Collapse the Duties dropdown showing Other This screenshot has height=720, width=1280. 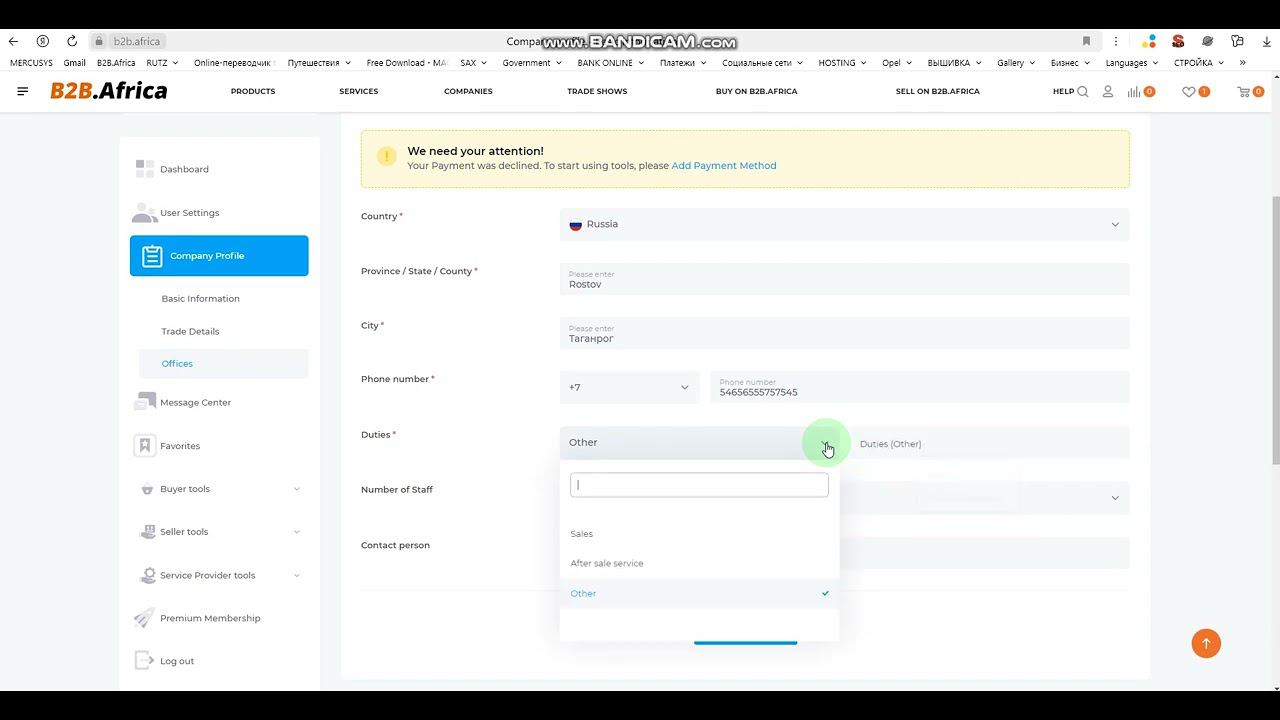pos(699,443)
